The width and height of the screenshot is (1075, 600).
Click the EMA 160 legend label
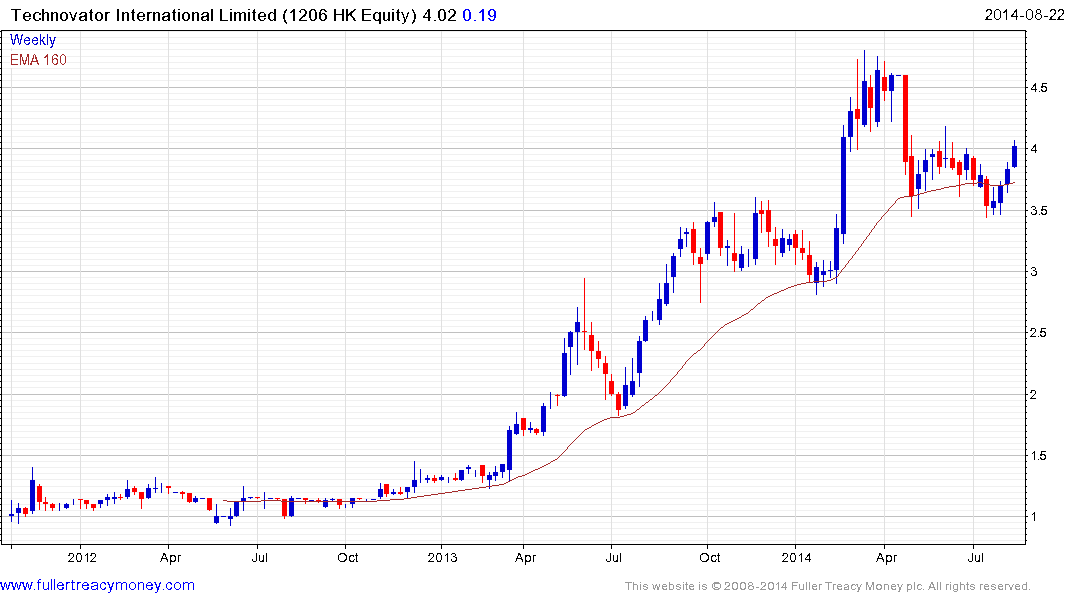pyautogui.click(x=38, y=60)
